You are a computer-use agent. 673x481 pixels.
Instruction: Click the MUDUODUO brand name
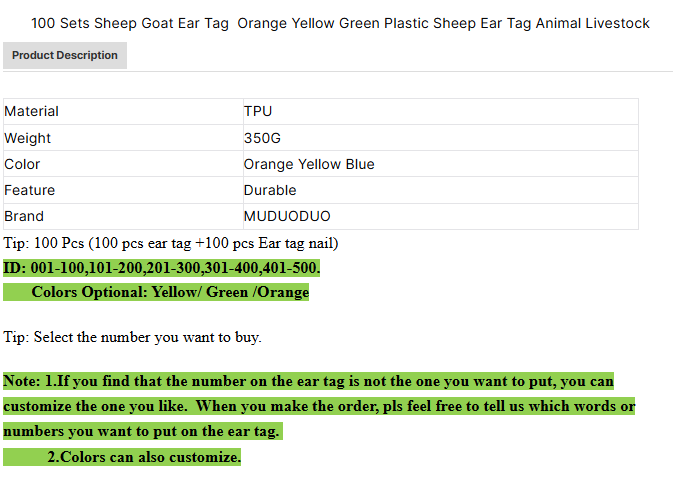coord(287,216)
